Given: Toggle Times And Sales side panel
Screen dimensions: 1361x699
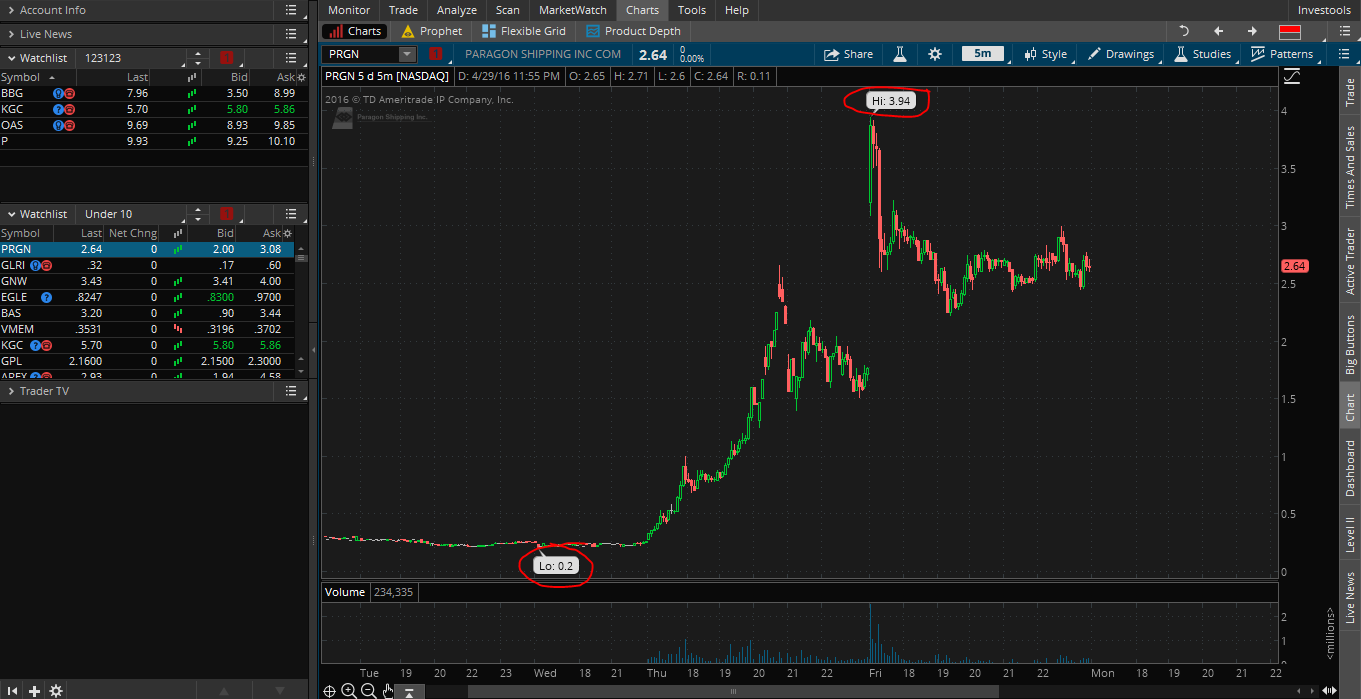Looking at the screenshot, I should (x=1350, y=167).
